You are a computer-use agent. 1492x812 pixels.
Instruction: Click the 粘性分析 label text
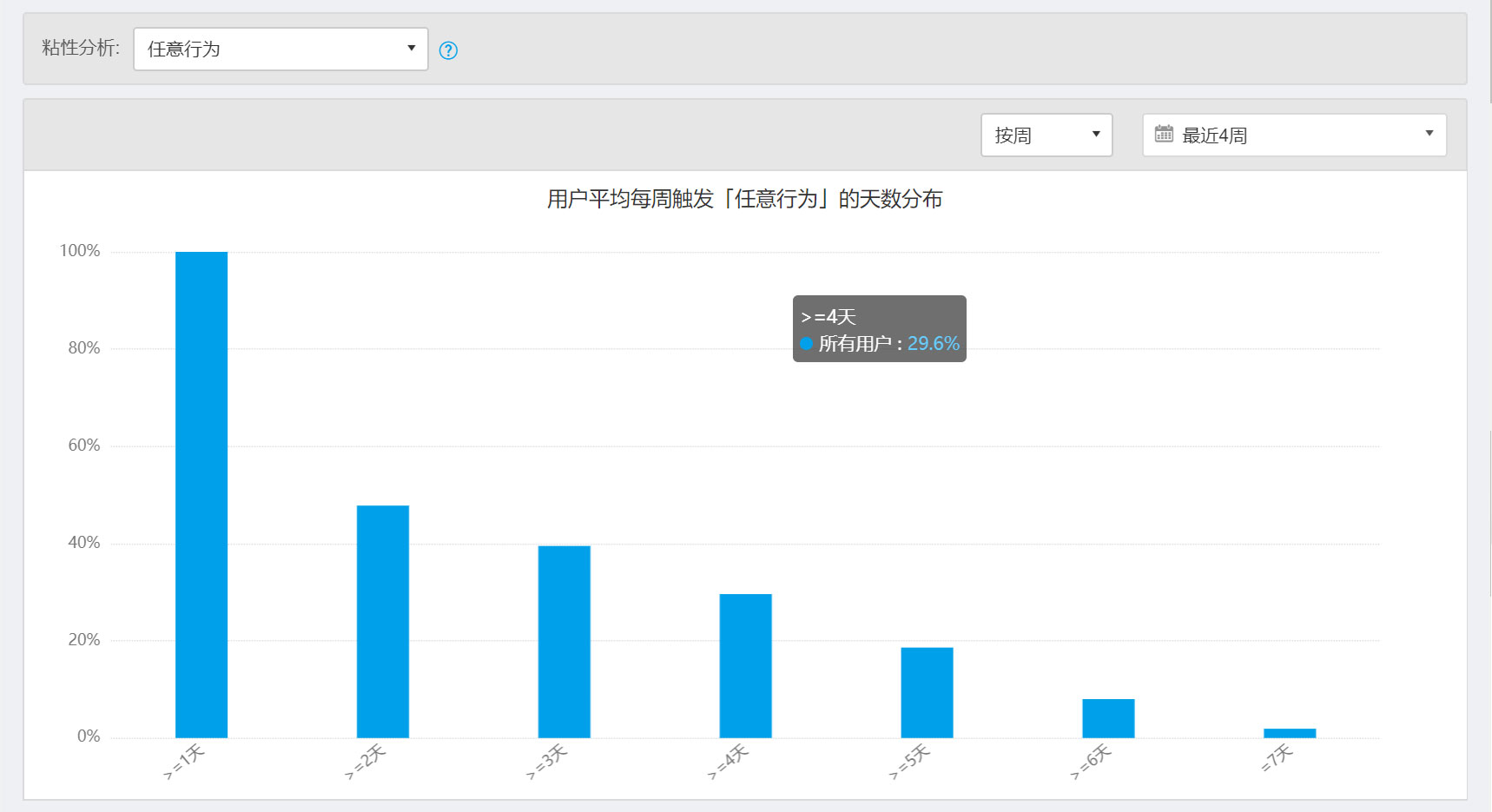click(80, 48)
